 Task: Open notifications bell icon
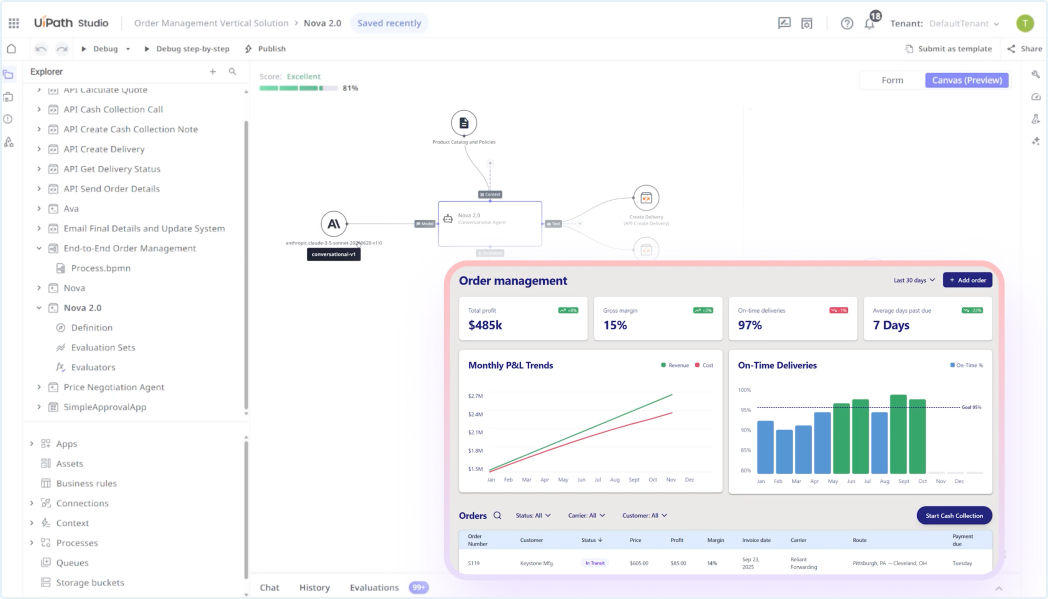click(x=869, y=24)
